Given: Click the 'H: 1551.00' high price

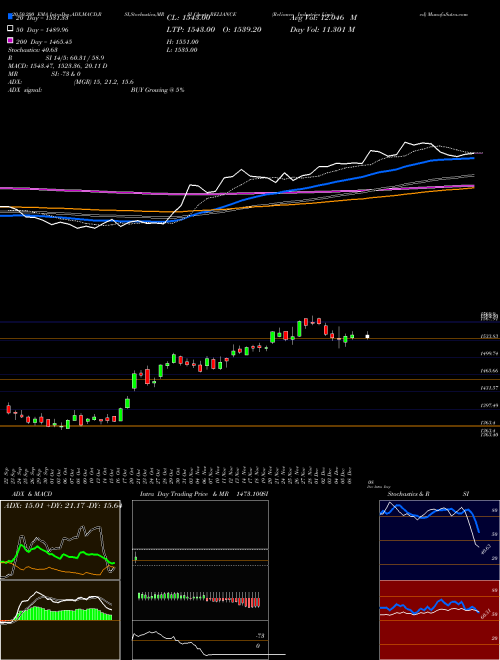Looking at the screenshot, I should coord(183,42).
